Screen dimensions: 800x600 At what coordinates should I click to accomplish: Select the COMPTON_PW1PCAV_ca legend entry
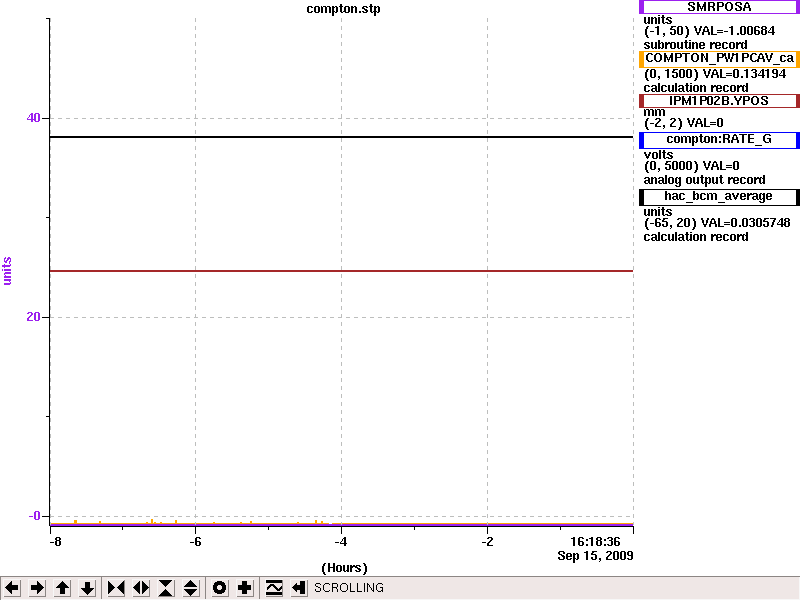[719, 58]
